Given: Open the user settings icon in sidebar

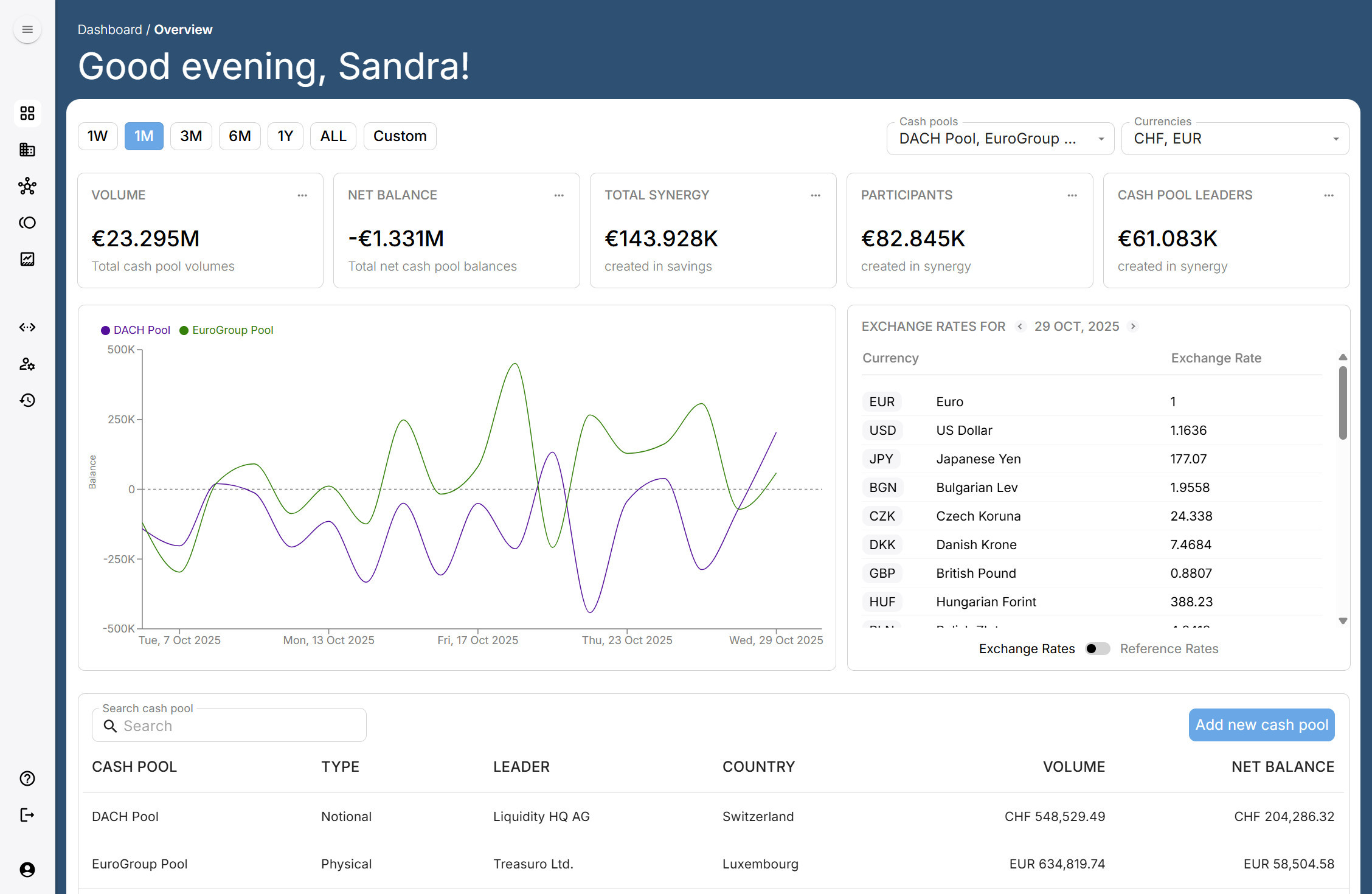Looking at the screenshot, I should [x=27, y=364].
